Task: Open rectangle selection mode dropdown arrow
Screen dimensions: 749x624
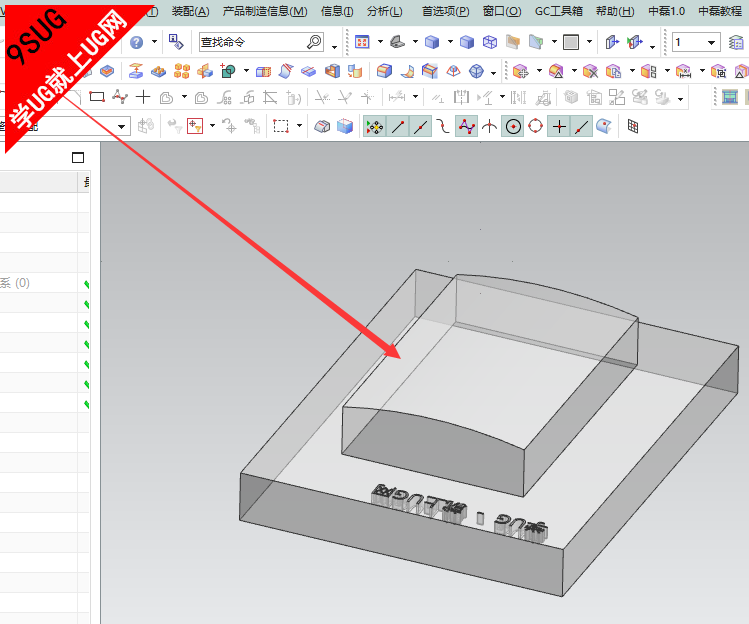Action: [x=300, y=126]
